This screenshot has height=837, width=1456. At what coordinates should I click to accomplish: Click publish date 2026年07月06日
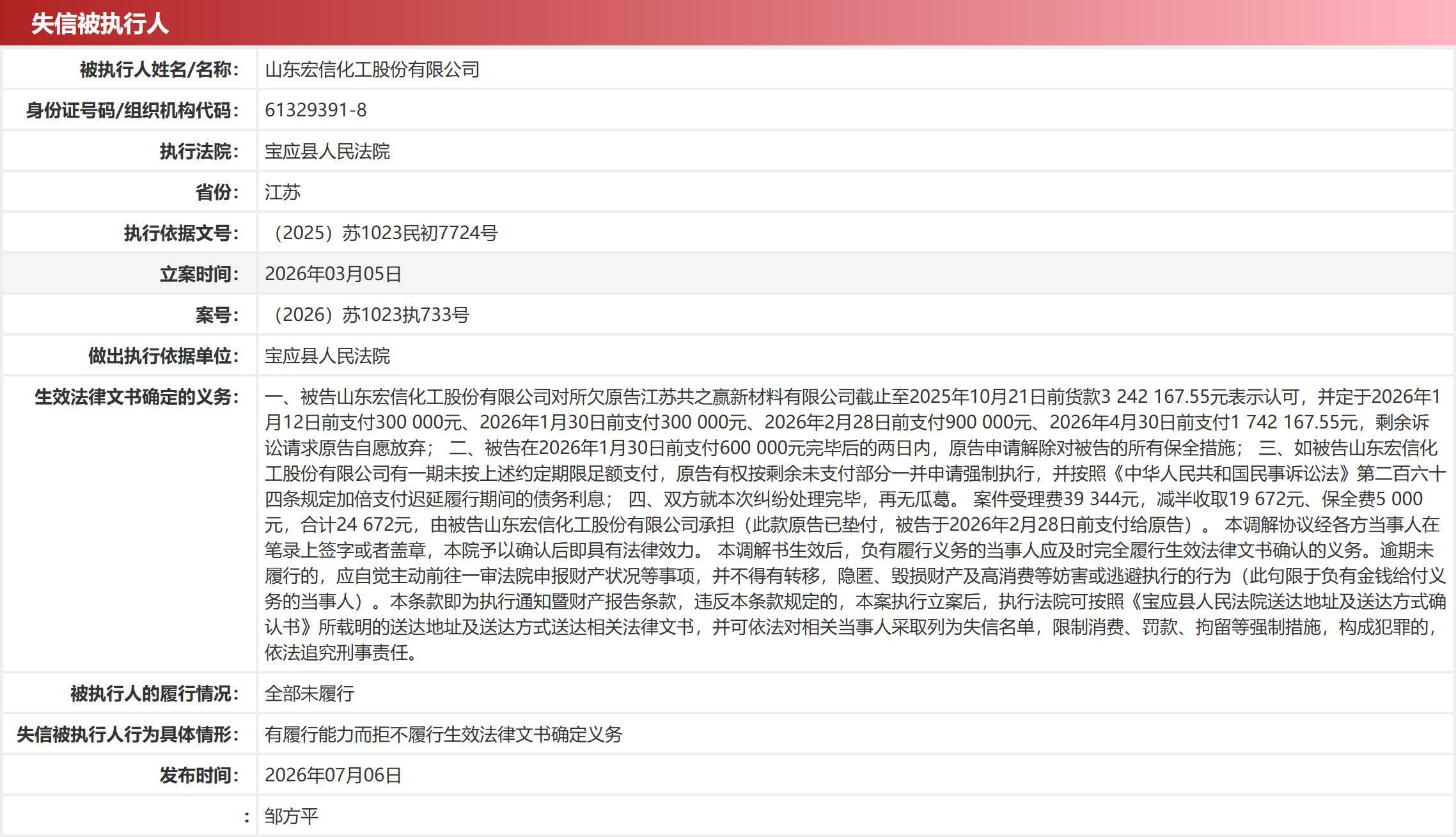333,775
